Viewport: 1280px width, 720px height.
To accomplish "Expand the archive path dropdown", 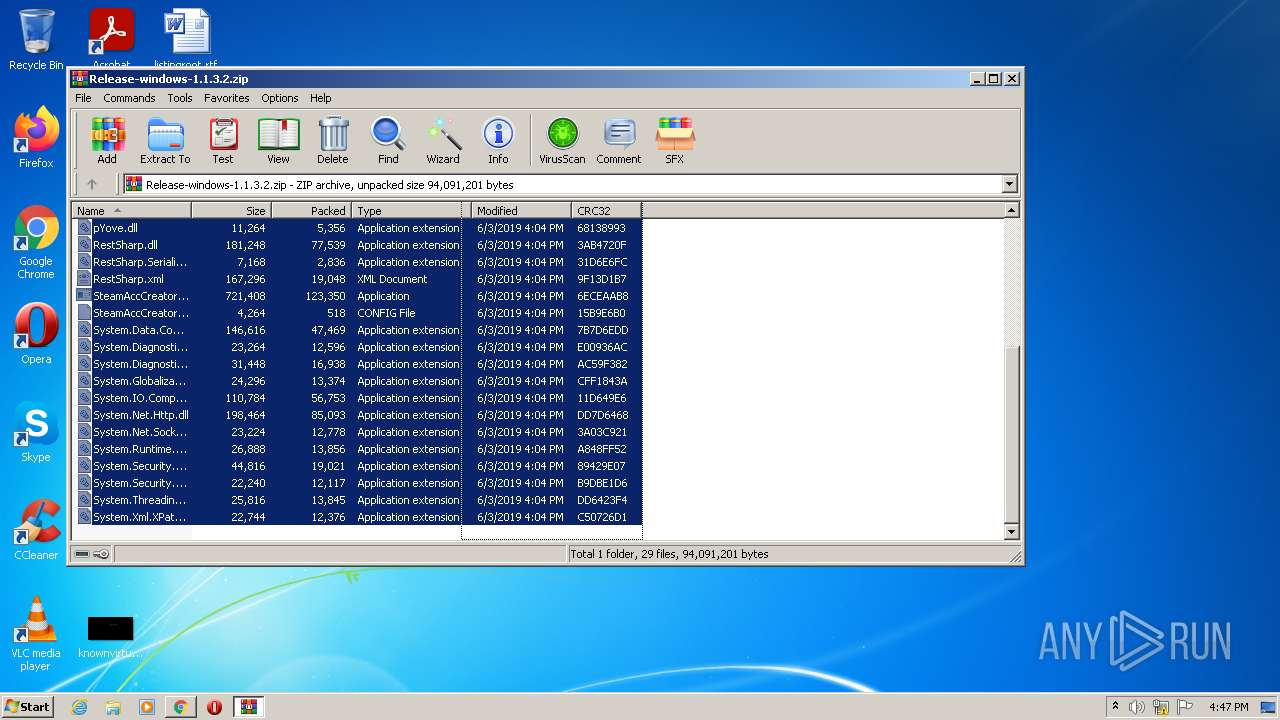I will pos(1009,184).
